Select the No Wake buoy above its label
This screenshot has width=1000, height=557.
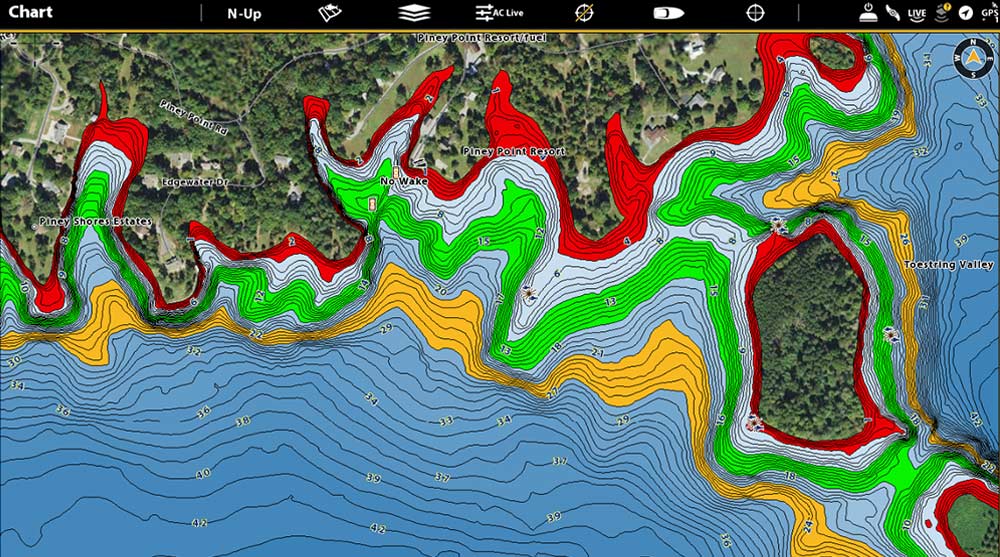click(x=395, y=172)
